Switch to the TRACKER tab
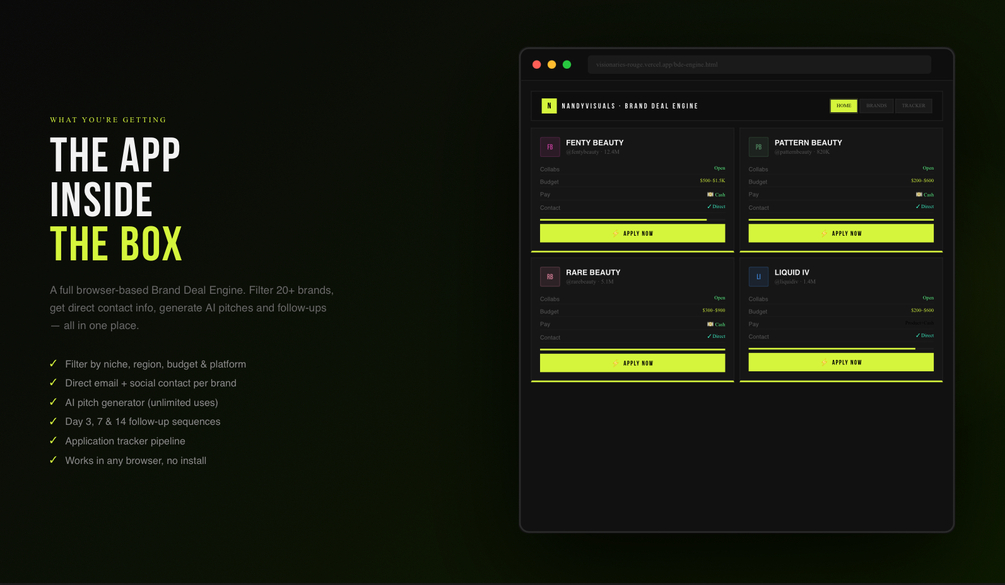Viewport: 1005px width, 585px height. pos(913,106)
